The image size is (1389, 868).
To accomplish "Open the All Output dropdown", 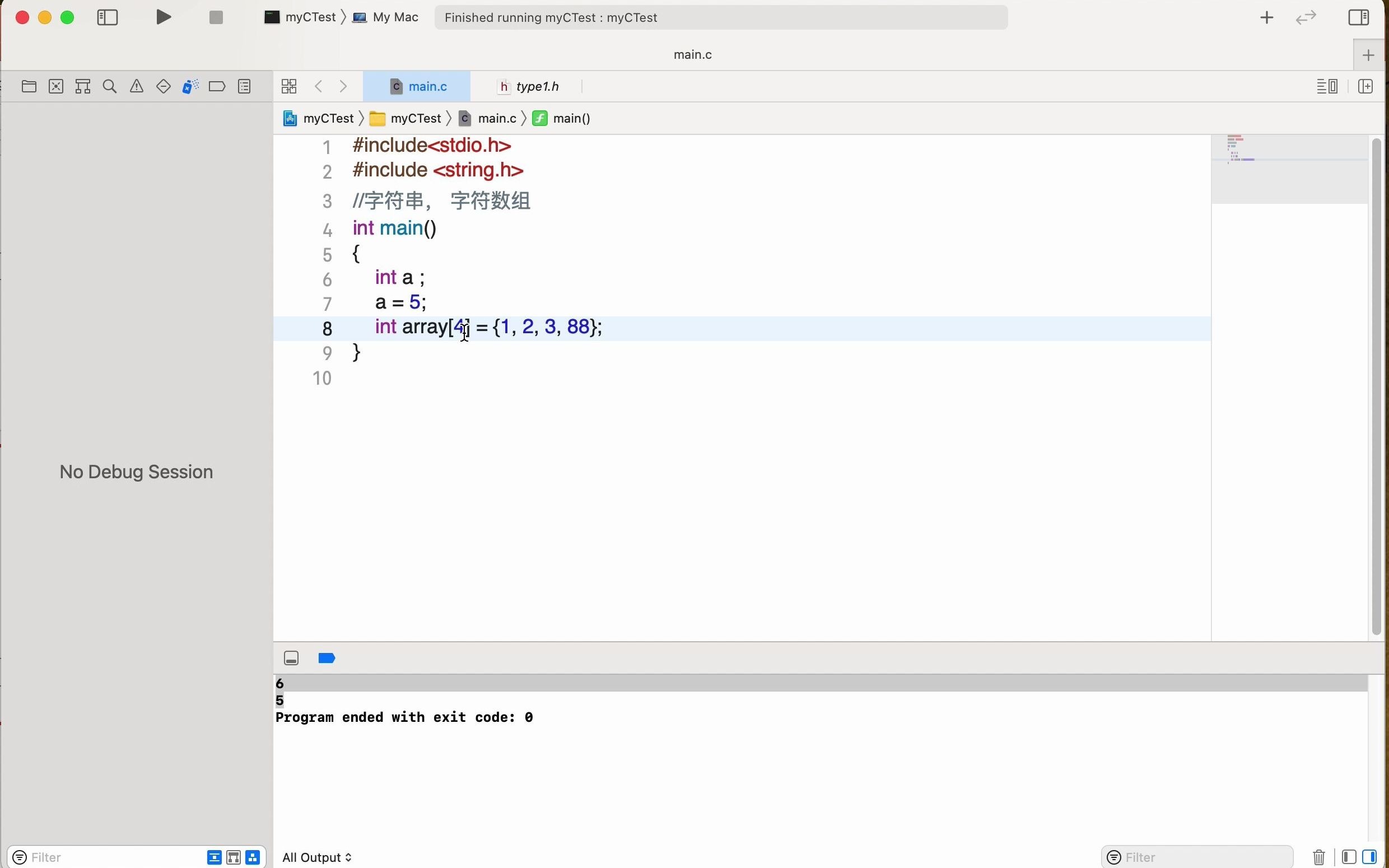I will (317, 857).
